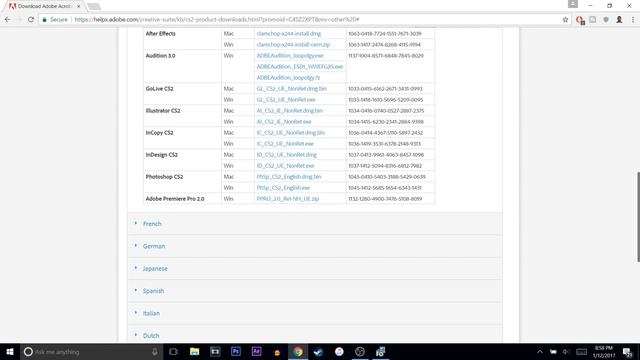This screenshot has width=640, height=360.
Task: Expand the French downloads section
Action: 152,224
